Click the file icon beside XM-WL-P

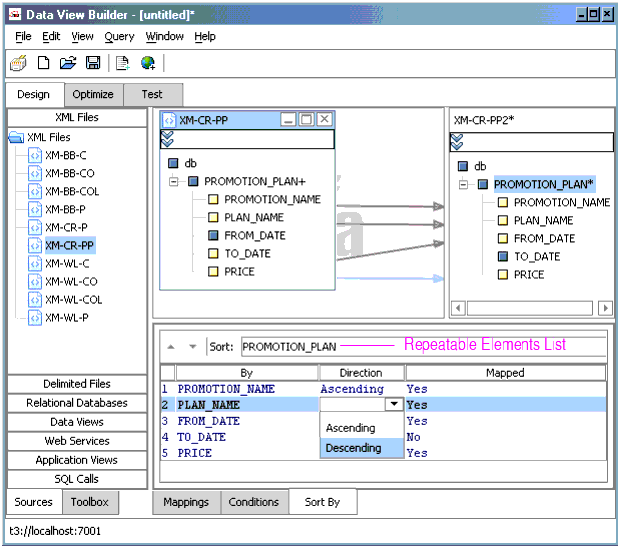35,318
